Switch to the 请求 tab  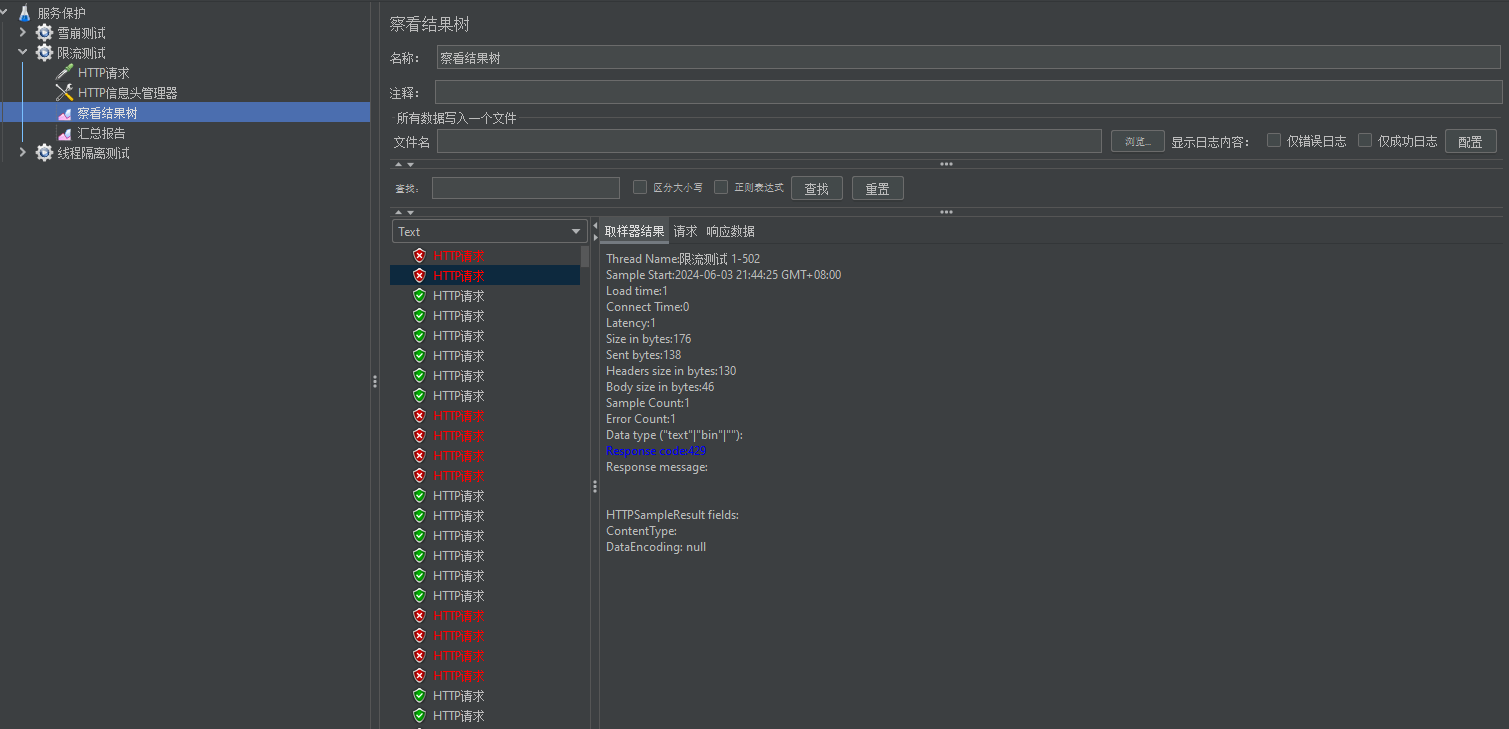(x=685, y=231)
